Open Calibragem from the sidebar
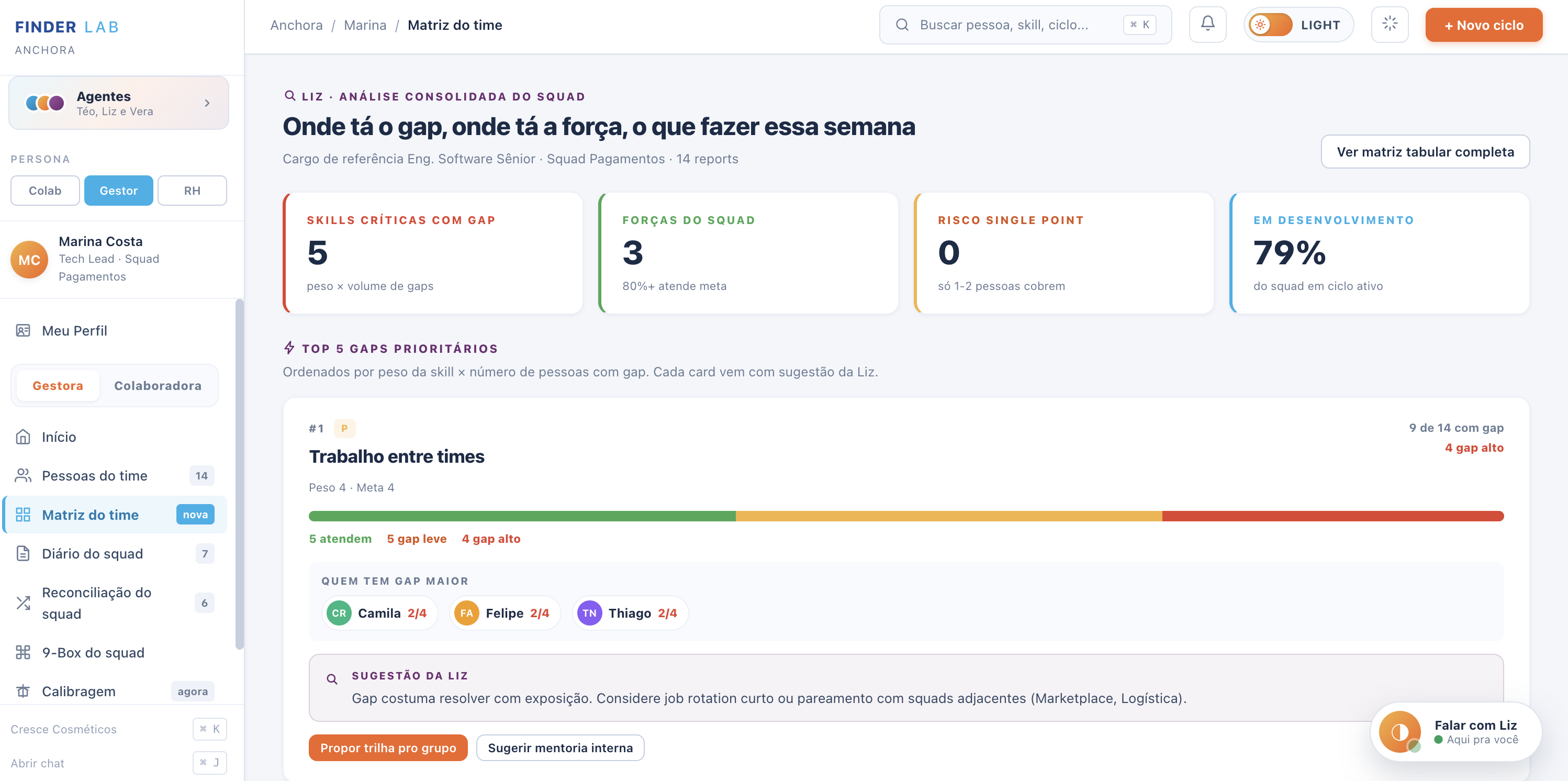The image size is (1568, 781). 115,691
